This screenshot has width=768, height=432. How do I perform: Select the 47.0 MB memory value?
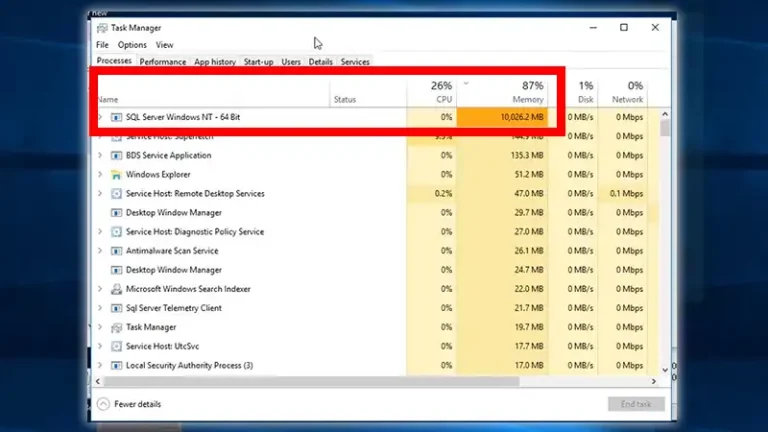pyautogui.click(x=528, y=193)
